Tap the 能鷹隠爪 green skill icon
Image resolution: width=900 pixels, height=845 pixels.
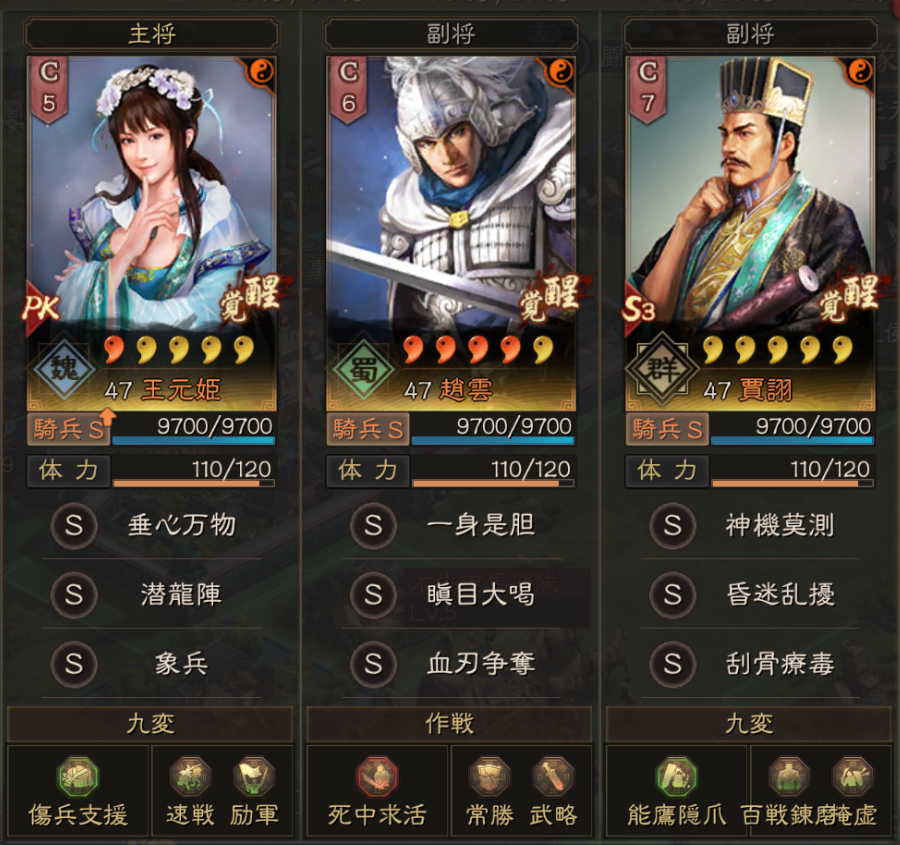pyautogui.click(x=677, y=777)
